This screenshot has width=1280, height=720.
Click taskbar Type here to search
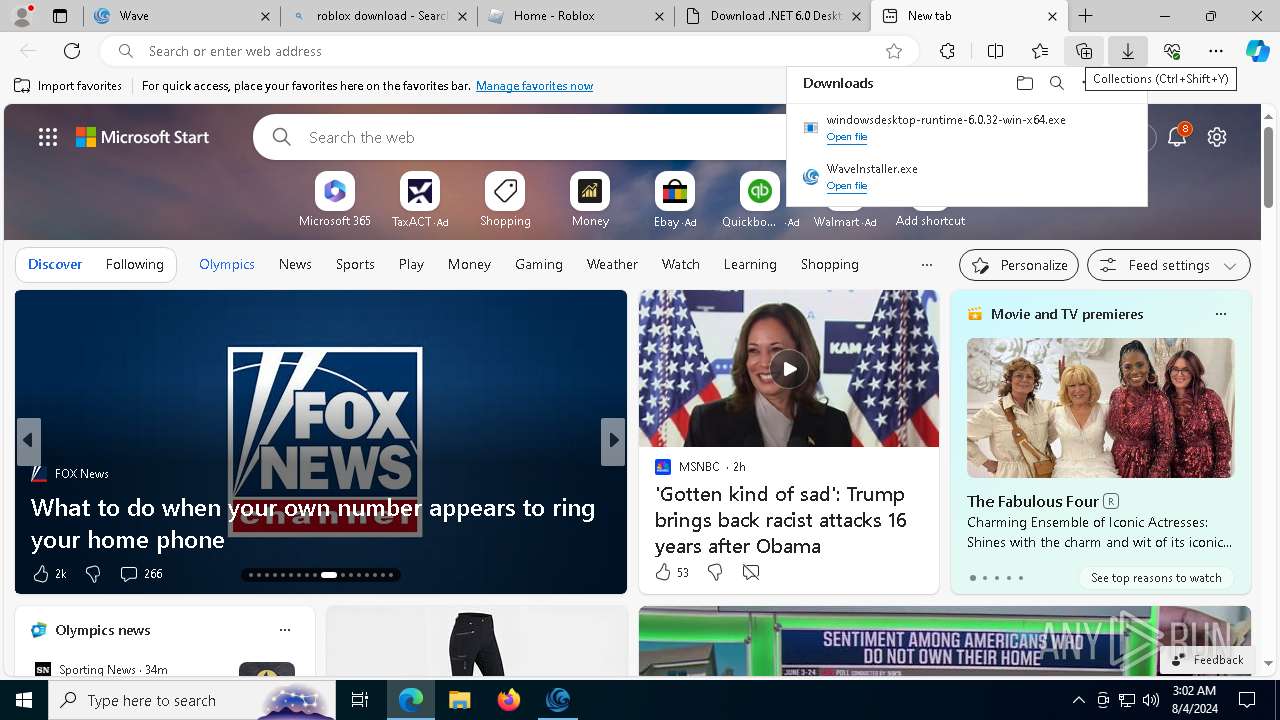coord(192,700)
